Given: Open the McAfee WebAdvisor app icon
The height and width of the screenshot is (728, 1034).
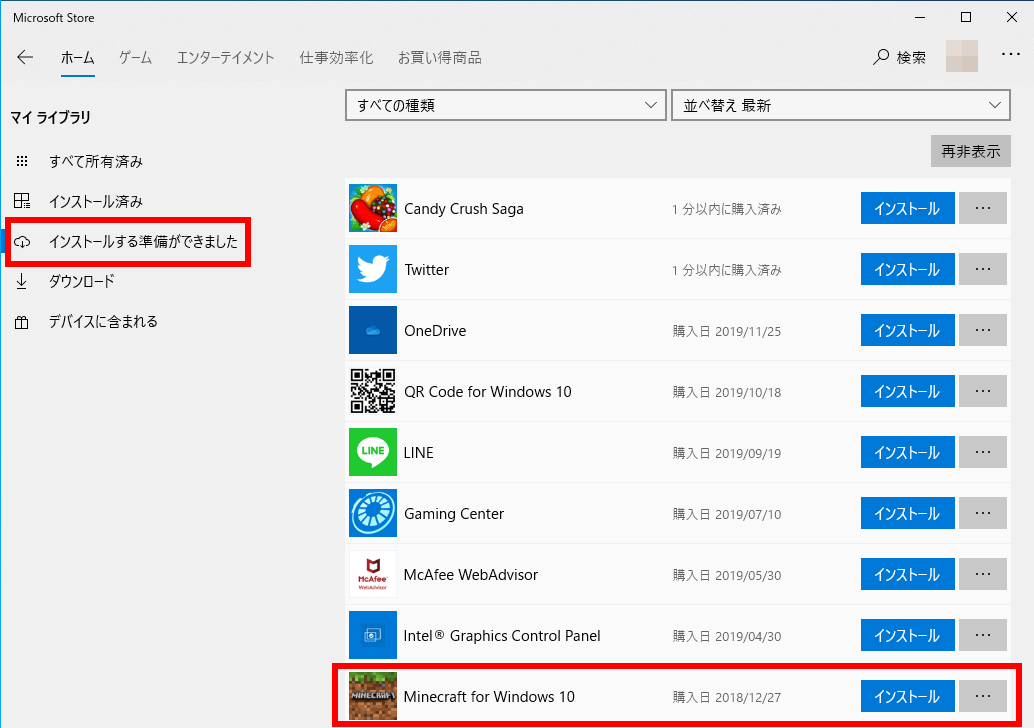Looking at the screenshot, I should pos(373,574).
